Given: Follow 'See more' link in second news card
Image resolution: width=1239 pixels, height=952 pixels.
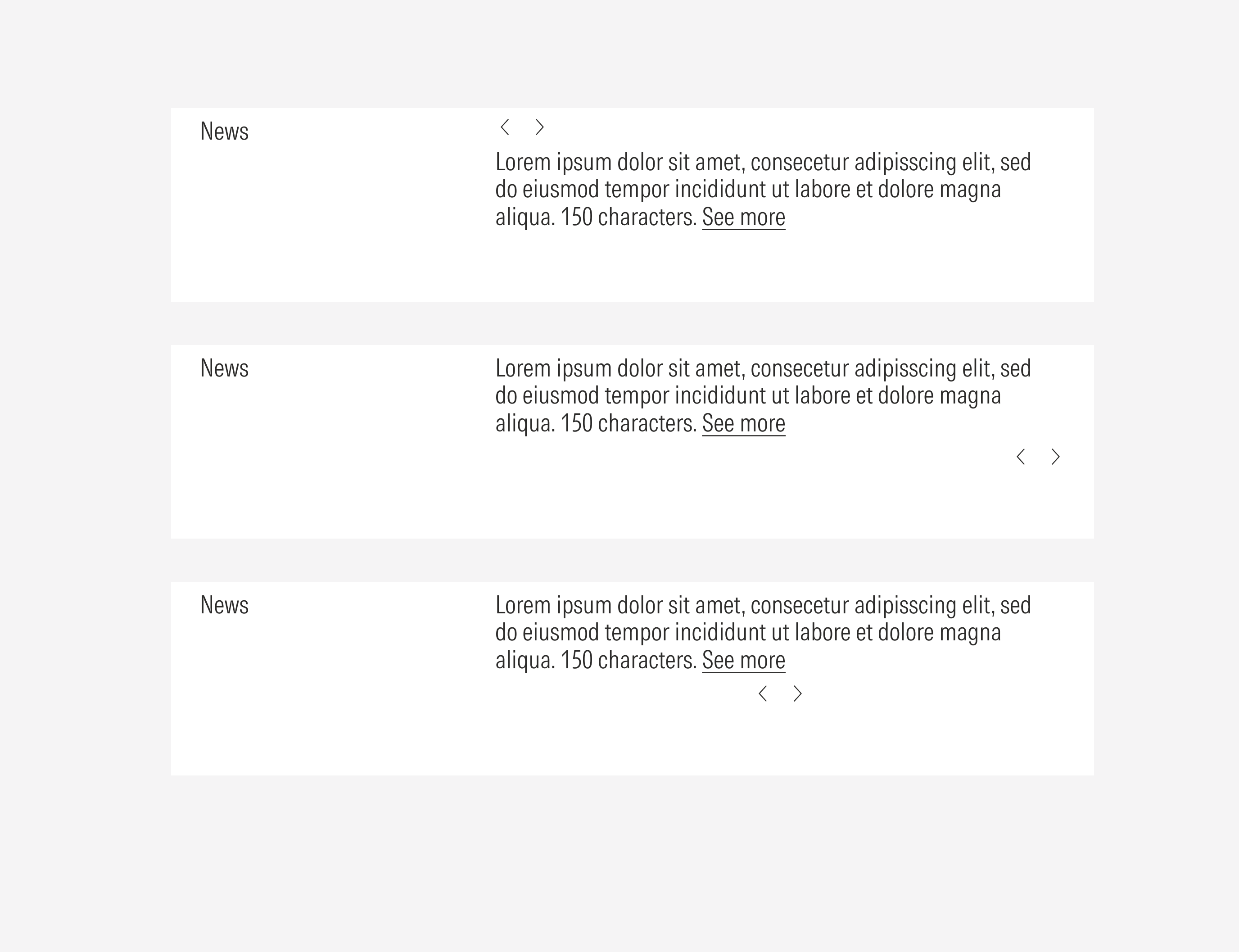Looking at the screenshot, I should [x=743, y=423].
